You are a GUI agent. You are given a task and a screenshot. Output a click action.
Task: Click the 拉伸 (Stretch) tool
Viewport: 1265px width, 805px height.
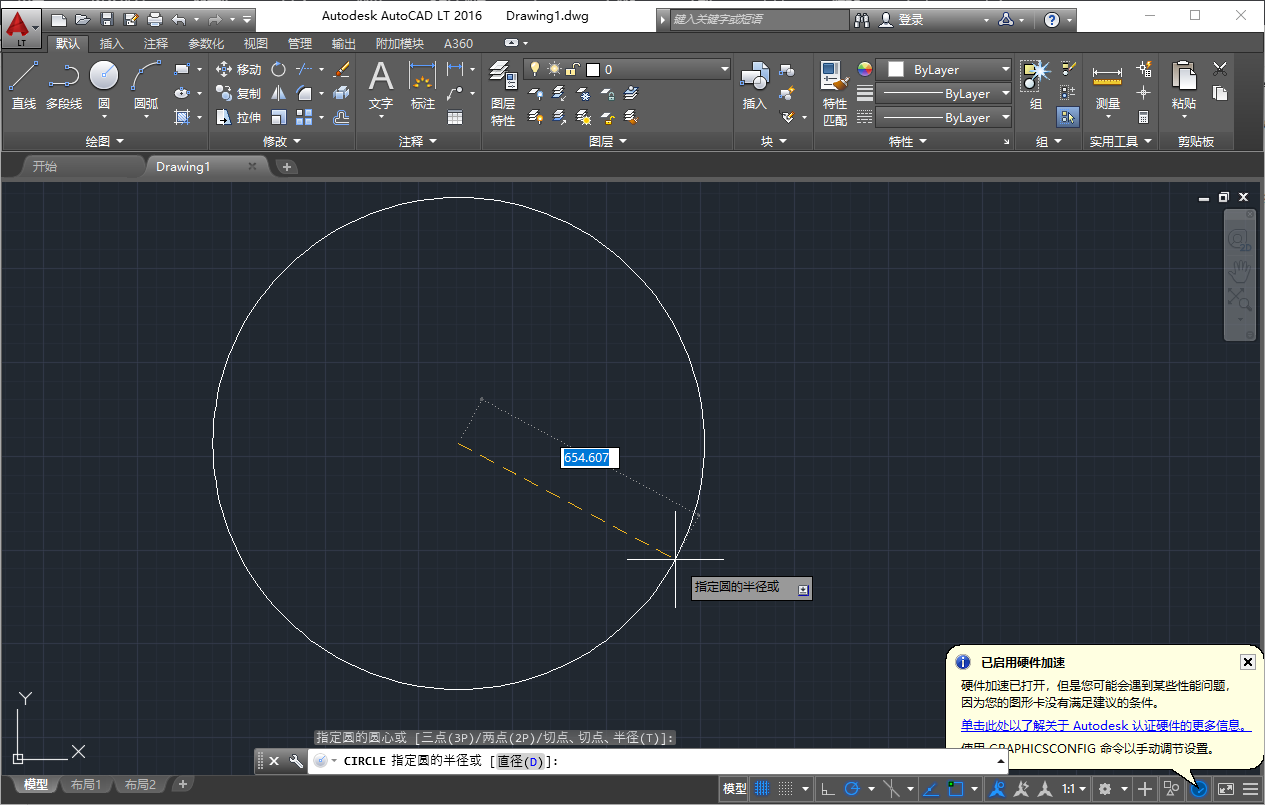(239, 117)
